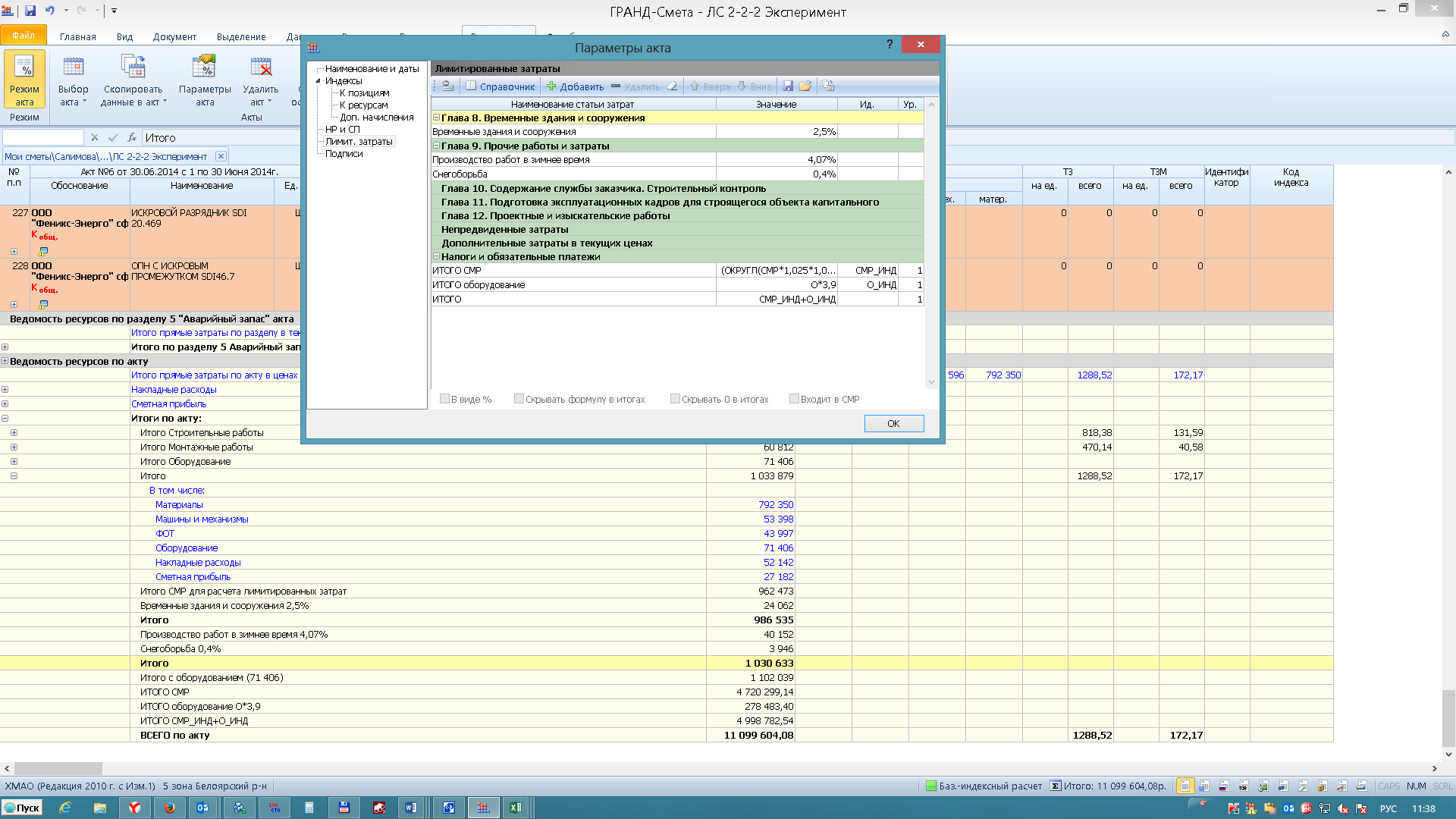
Task: Collapse the Глава 8 Временные здания group
Action: coord(436,118)
